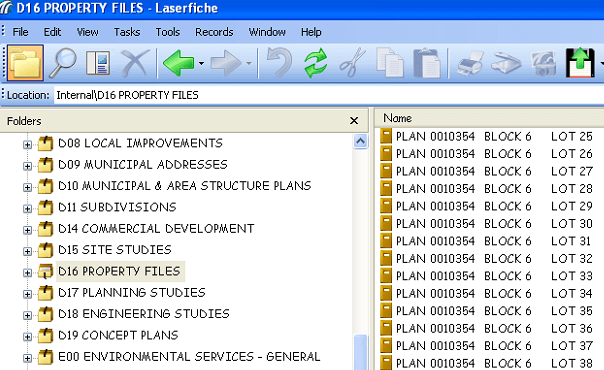Click the green up-arrow export icon
Screen dimensions: 604x370
pos(580,63)
